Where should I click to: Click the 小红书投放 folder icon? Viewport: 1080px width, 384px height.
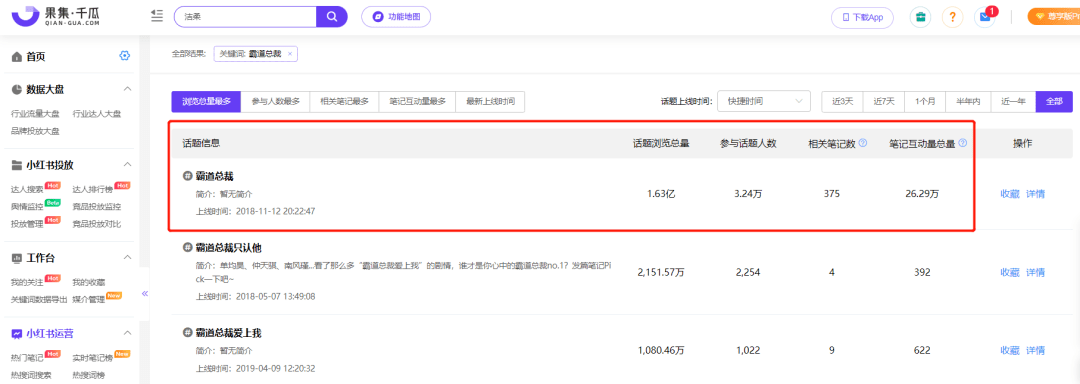point(17,164)
